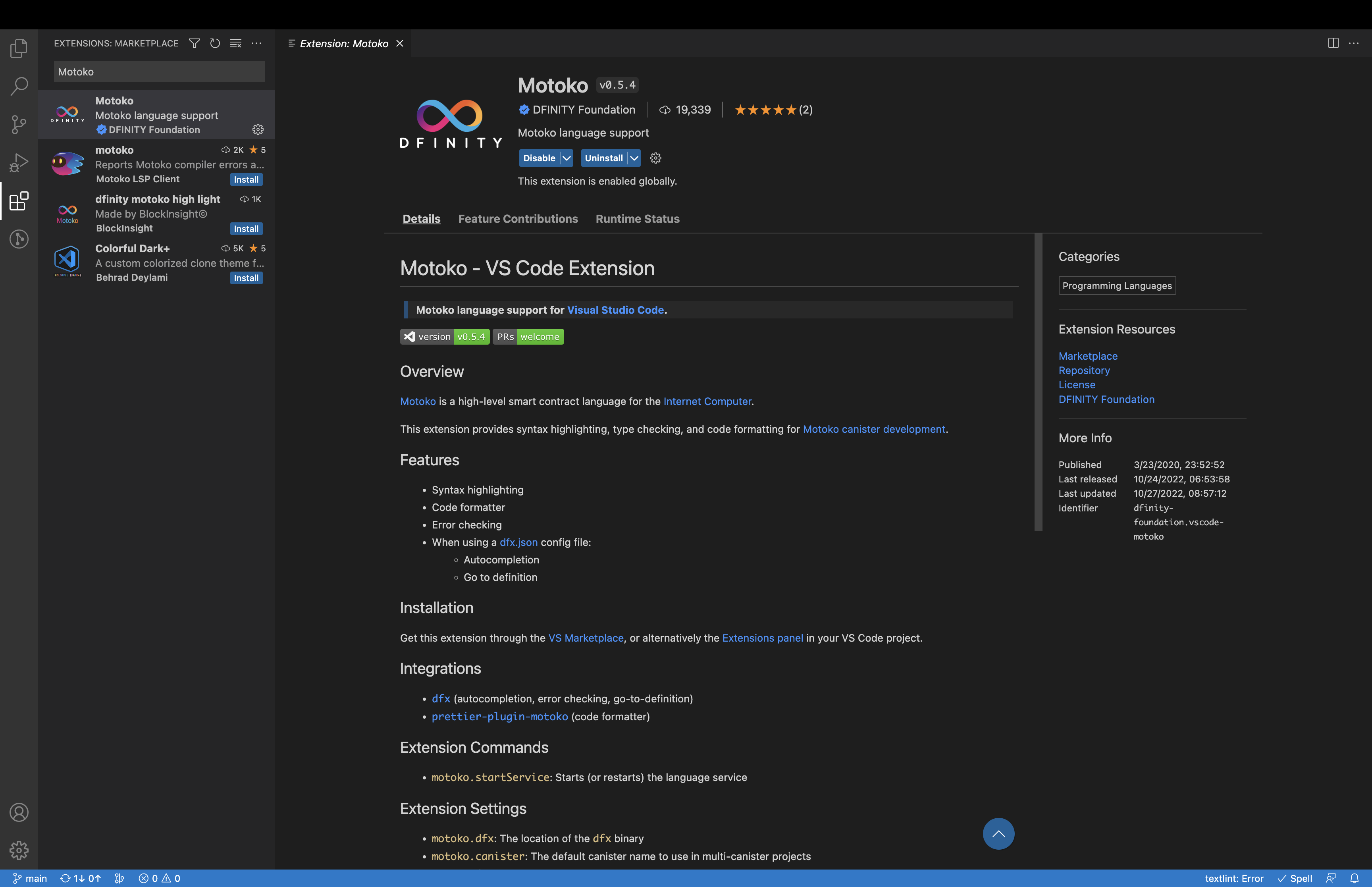This screenshot has height=887, width=1372.
Task: Click DFINITY Foundation publisher name in header
Action: [x=583, y=110]
